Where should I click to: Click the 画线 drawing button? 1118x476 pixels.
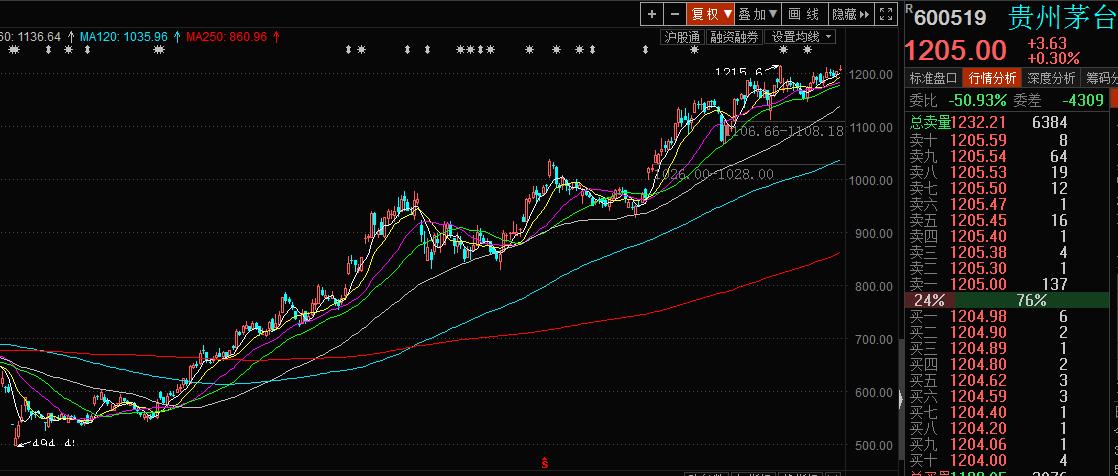click(x=803, y=14)
